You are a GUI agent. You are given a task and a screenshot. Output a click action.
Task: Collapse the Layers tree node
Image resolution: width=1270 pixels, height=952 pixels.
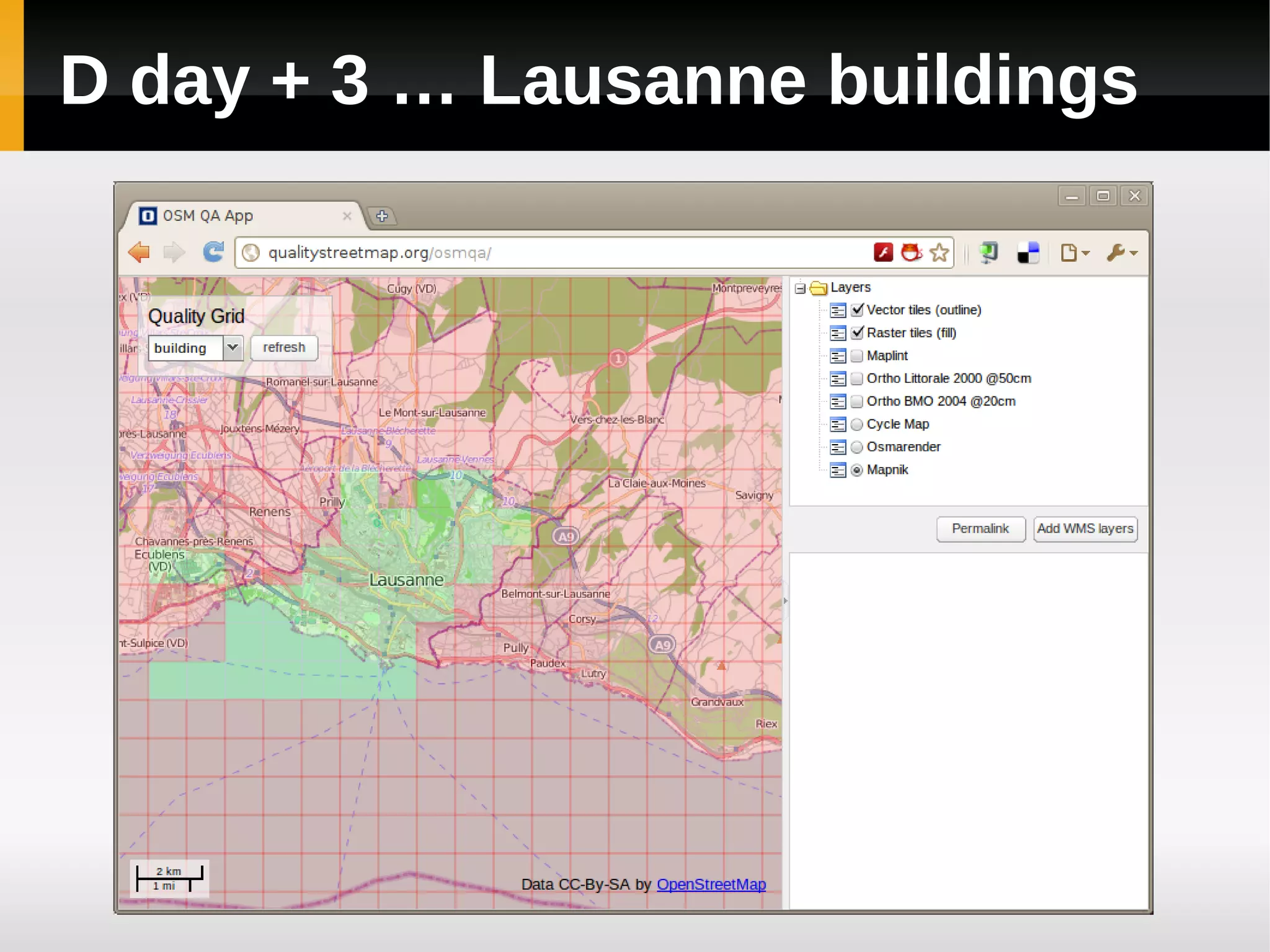click(800, 288)
